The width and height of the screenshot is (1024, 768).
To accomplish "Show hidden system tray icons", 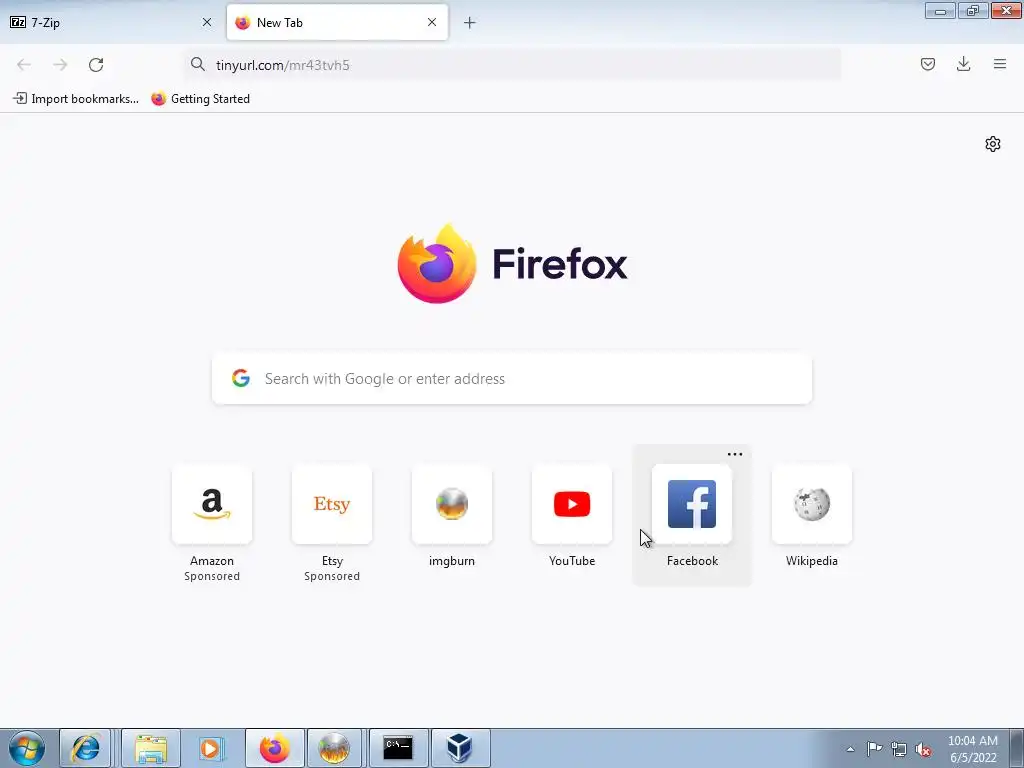I will (850, 749).
